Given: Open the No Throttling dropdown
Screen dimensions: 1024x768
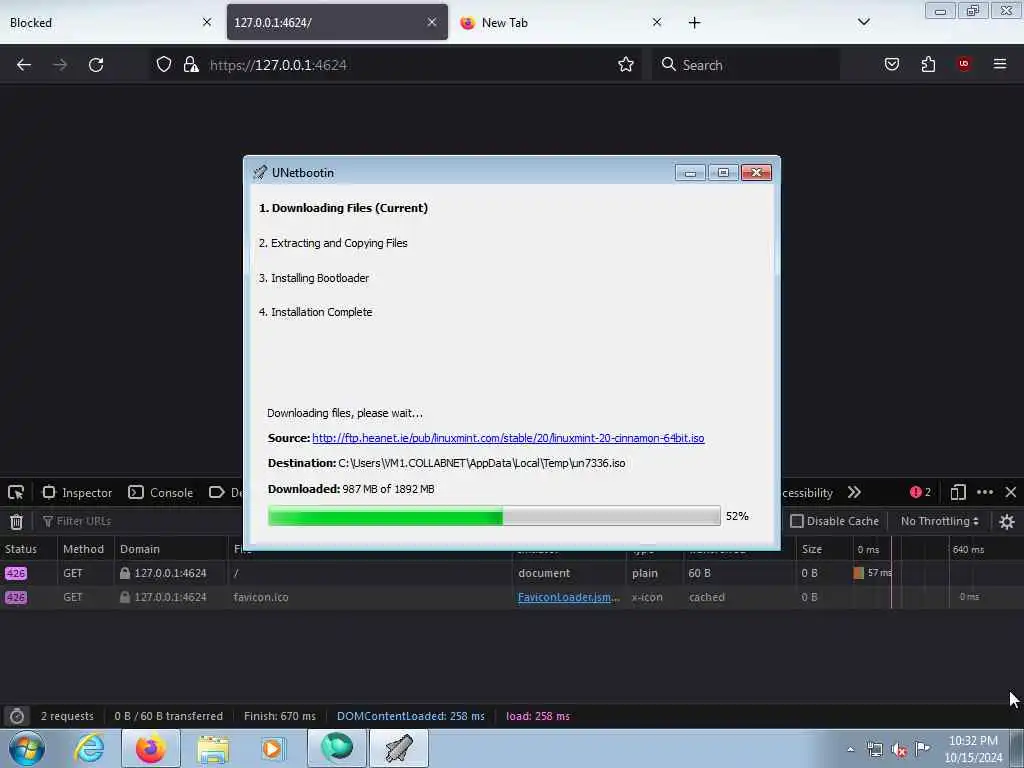Looking at the screenshot, I should [940, 521].
